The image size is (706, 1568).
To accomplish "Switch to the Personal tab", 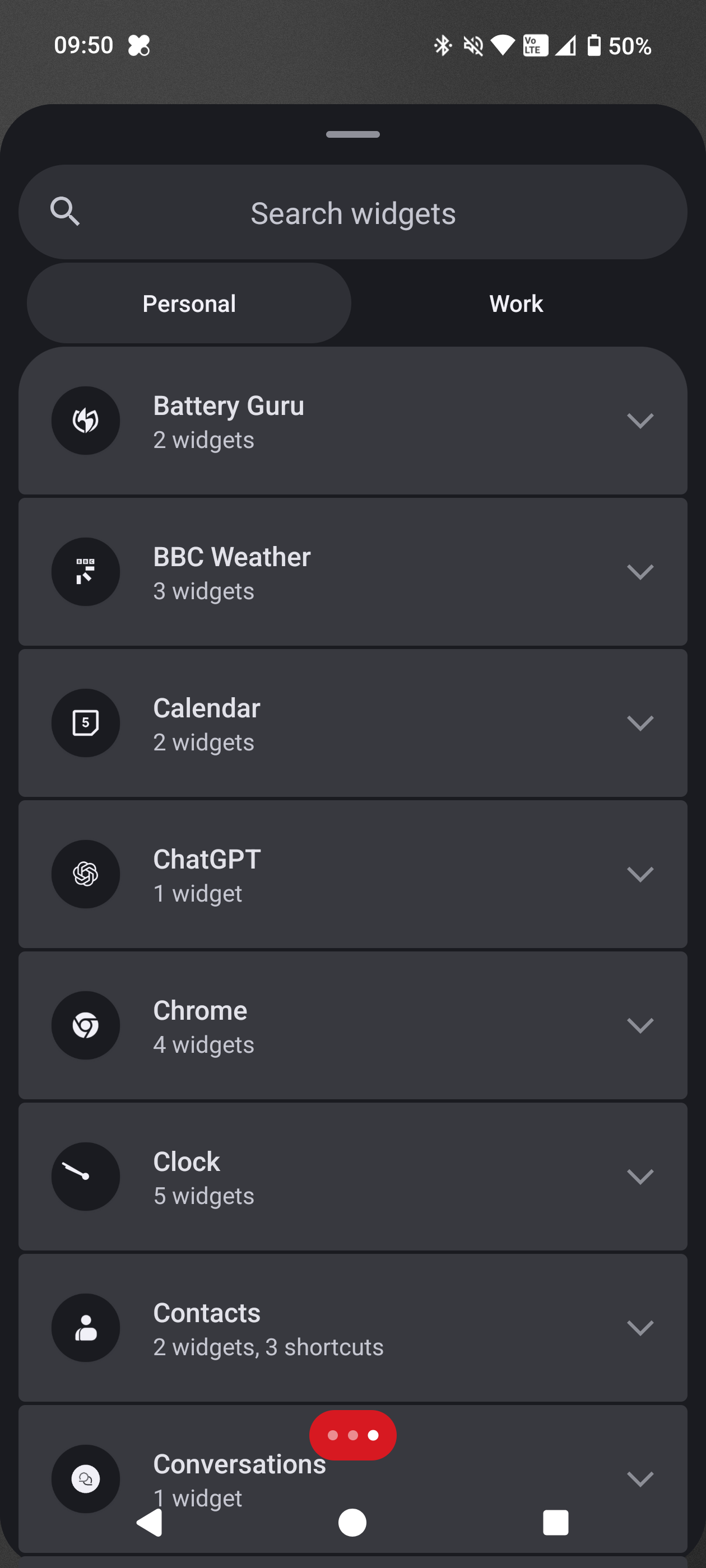I will coord(189,303).
